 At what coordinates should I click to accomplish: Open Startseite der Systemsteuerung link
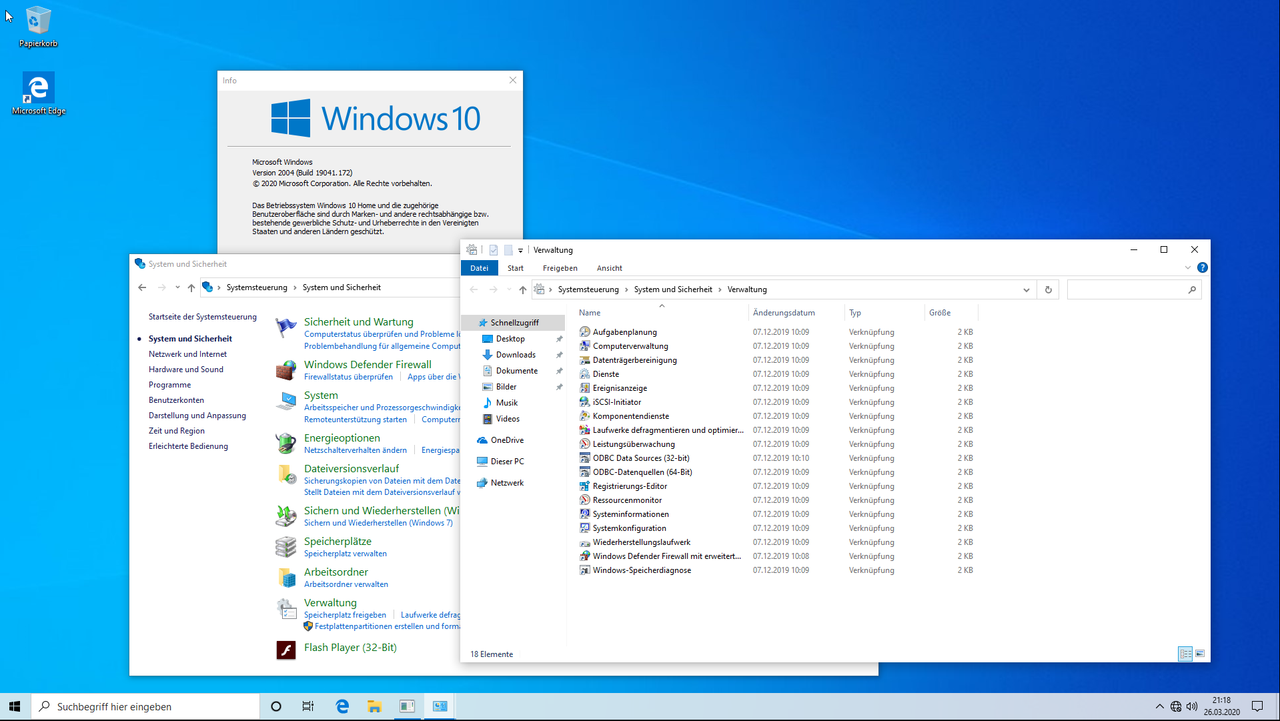203,317
